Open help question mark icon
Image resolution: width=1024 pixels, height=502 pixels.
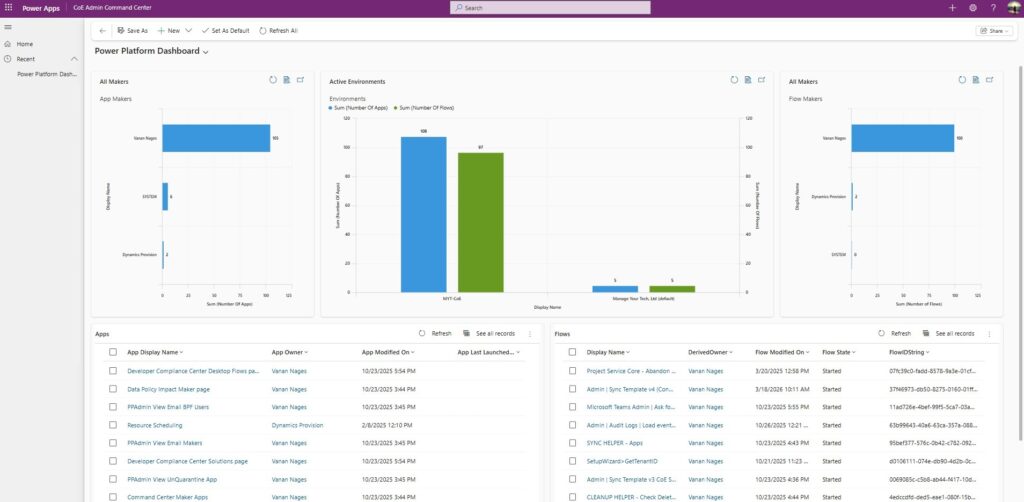993,7
